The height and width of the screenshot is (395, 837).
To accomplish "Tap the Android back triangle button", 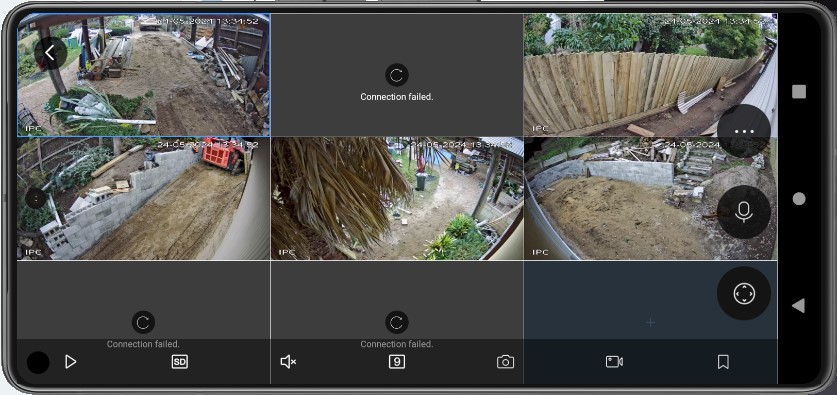I will tap(799, 305).
